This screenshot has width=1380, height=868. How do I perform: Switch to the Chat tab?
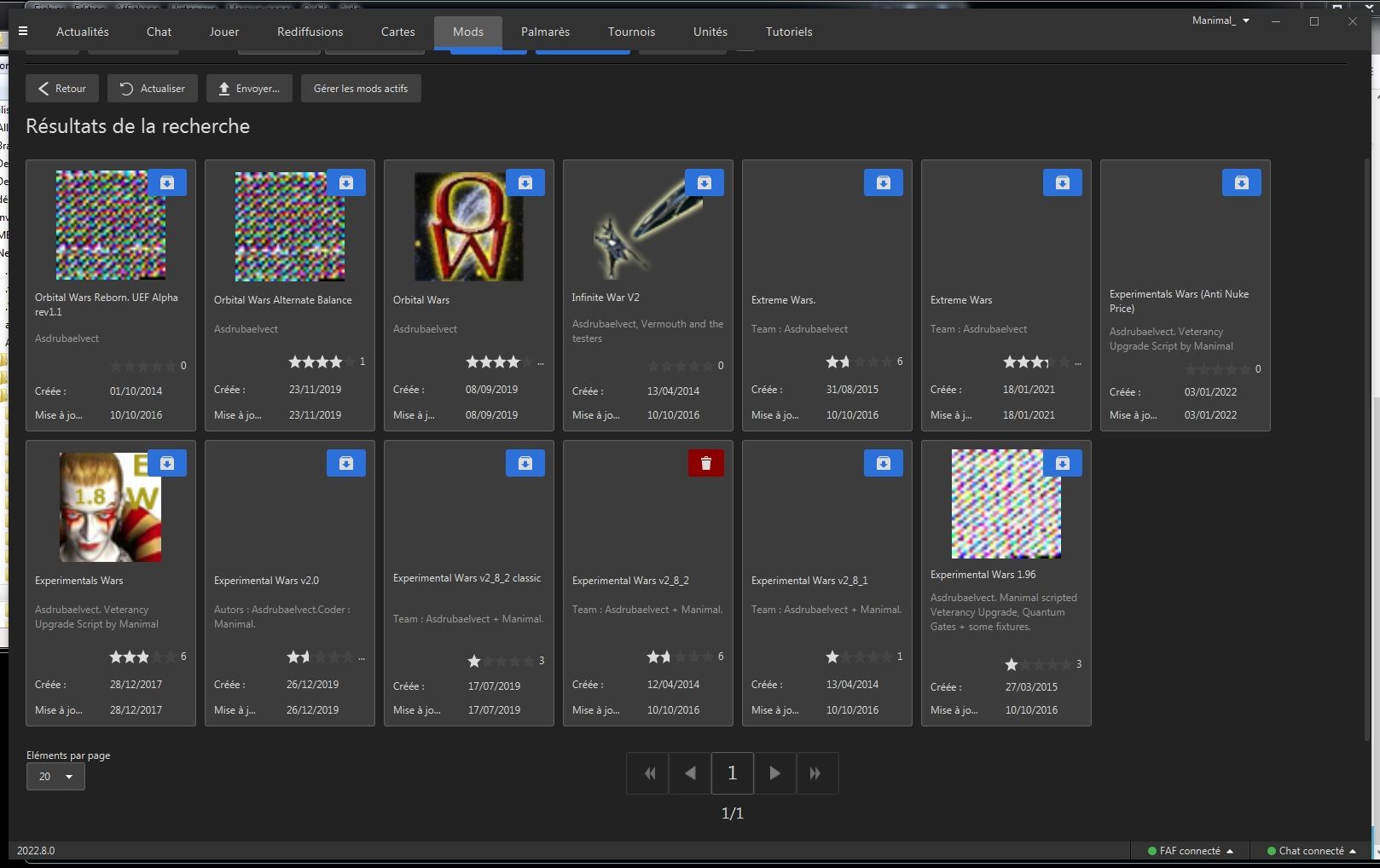[x=159, y=32]
